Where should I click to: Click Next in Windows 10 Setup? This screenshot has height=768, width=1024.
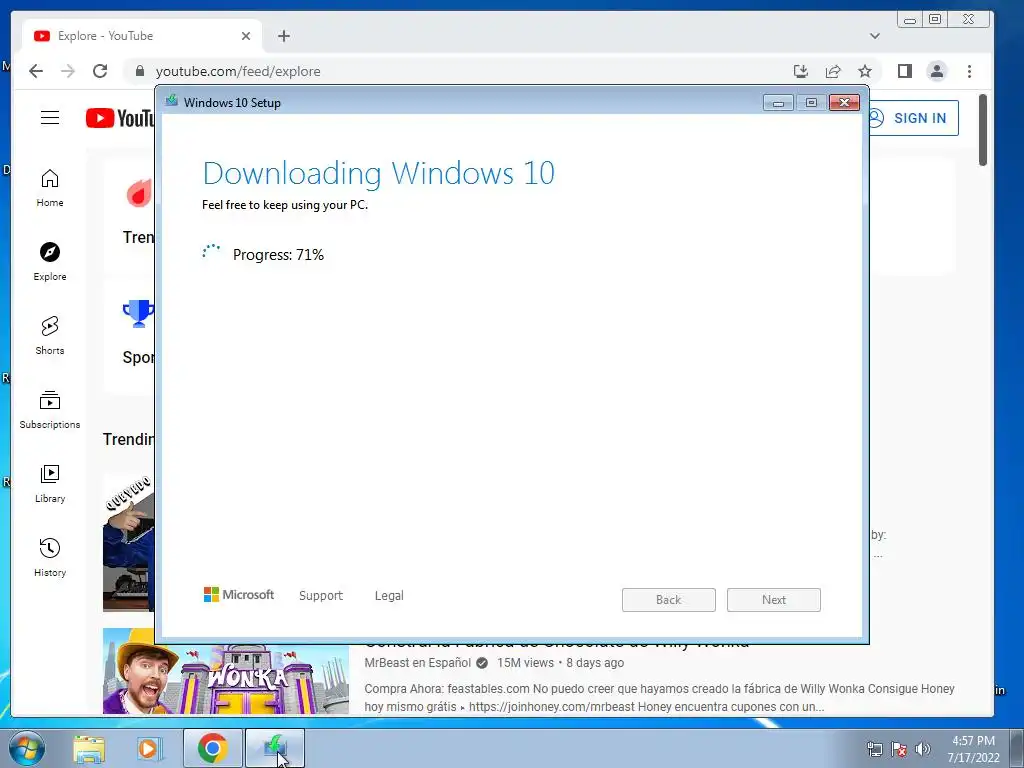[x=774, y=600]
